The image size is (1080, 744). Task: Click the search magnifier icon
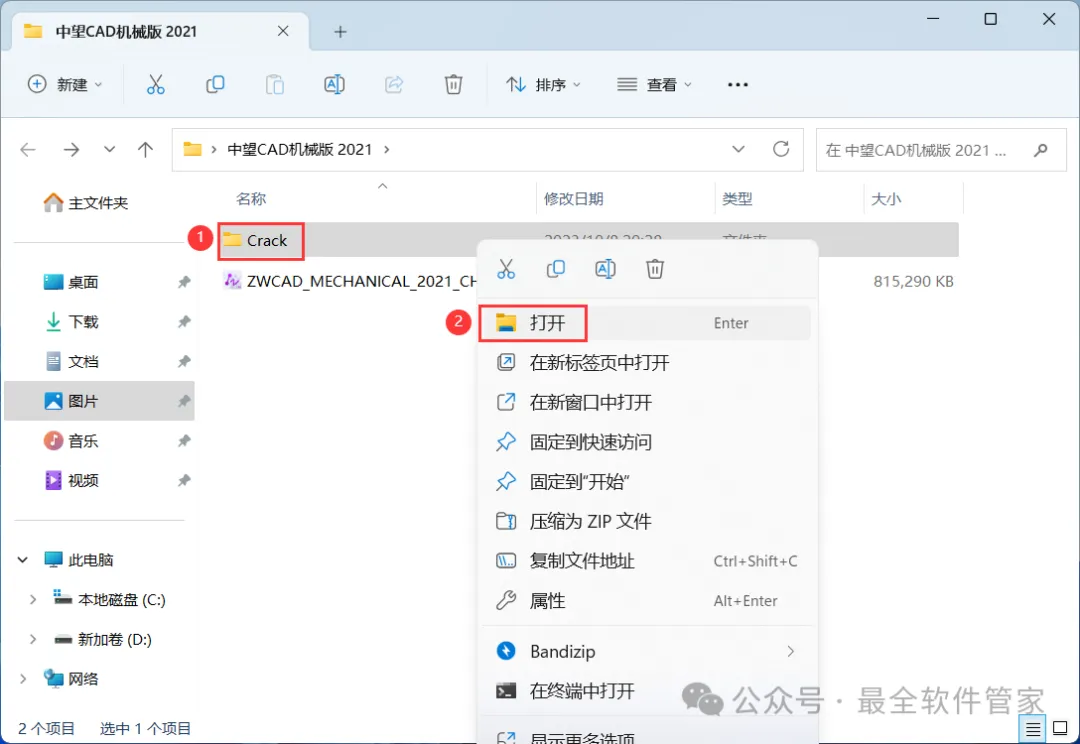[1041, 149]
